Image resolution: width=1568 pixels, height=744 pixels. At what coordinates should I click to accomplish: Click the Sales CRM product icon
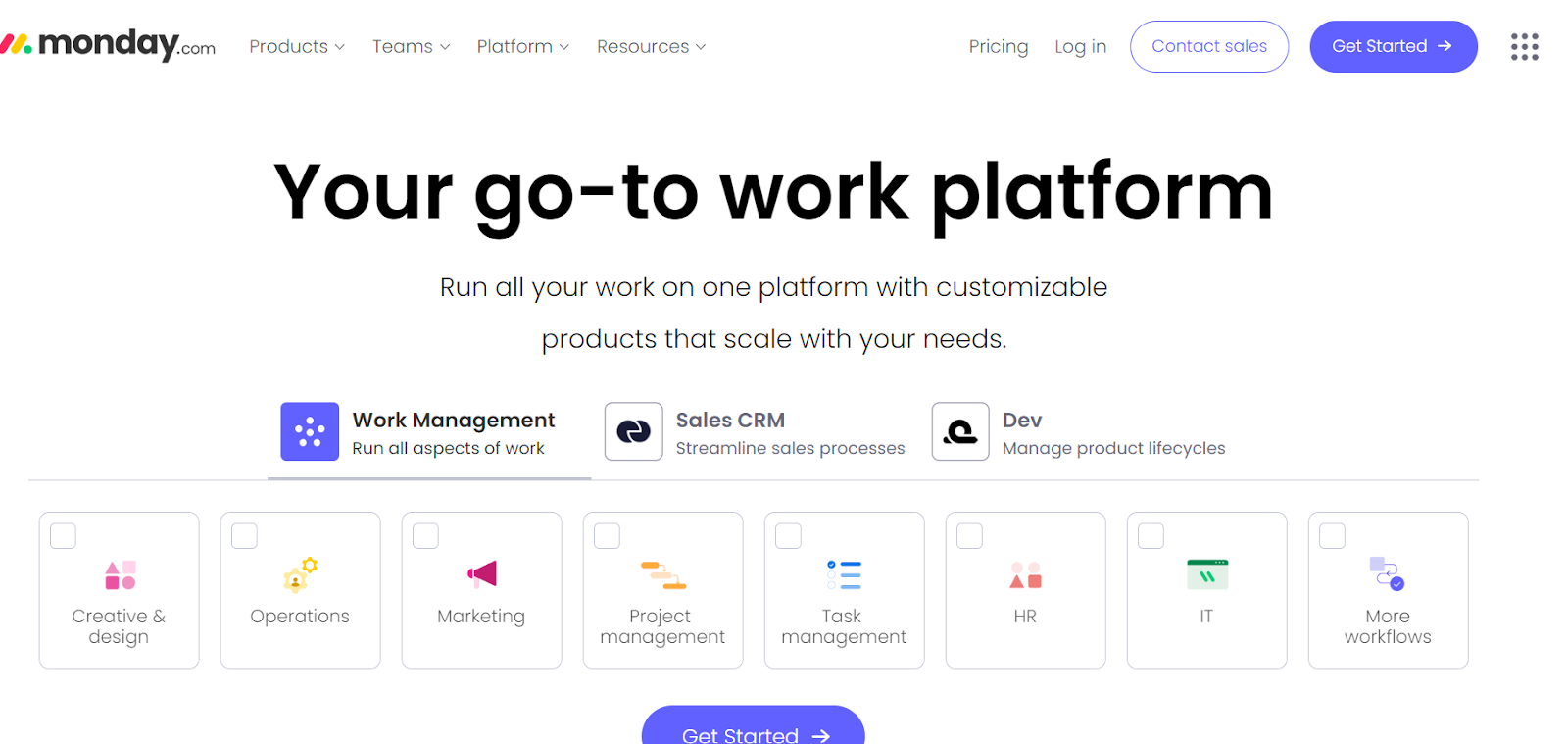(633, 431)
